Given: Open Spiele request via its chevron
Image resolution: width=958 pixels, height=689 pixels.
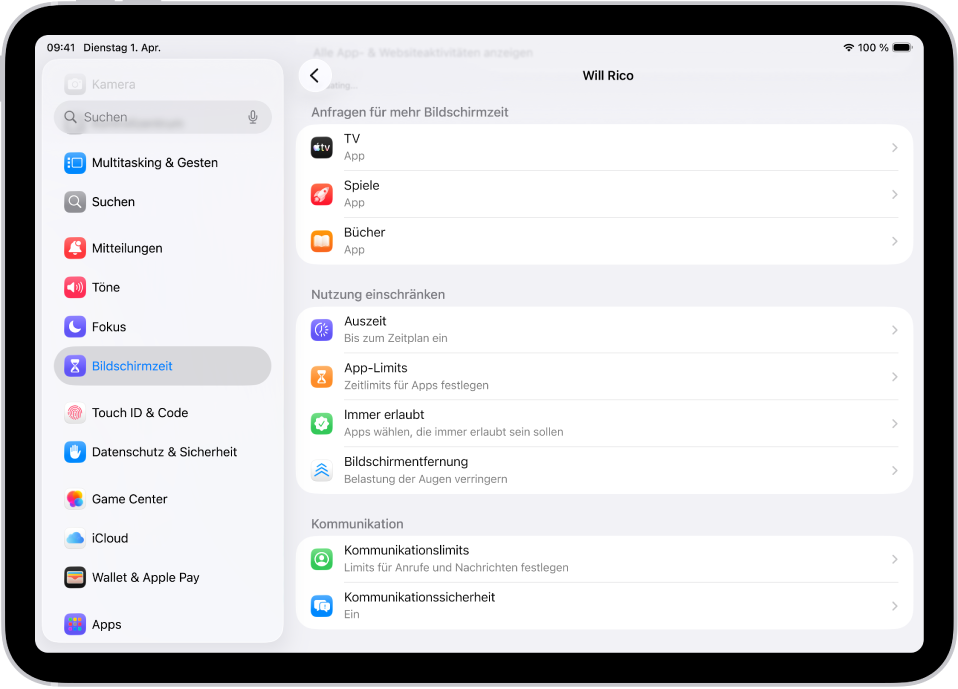Looking at the screenshot, I should [894, 194].
